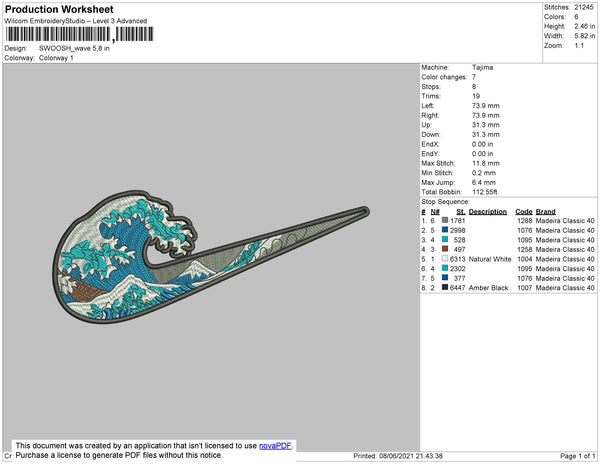This screenshot has height=464, width=600.
Task: Click the Max Stitch value 11.8 mm
Action: coord(486,163)
